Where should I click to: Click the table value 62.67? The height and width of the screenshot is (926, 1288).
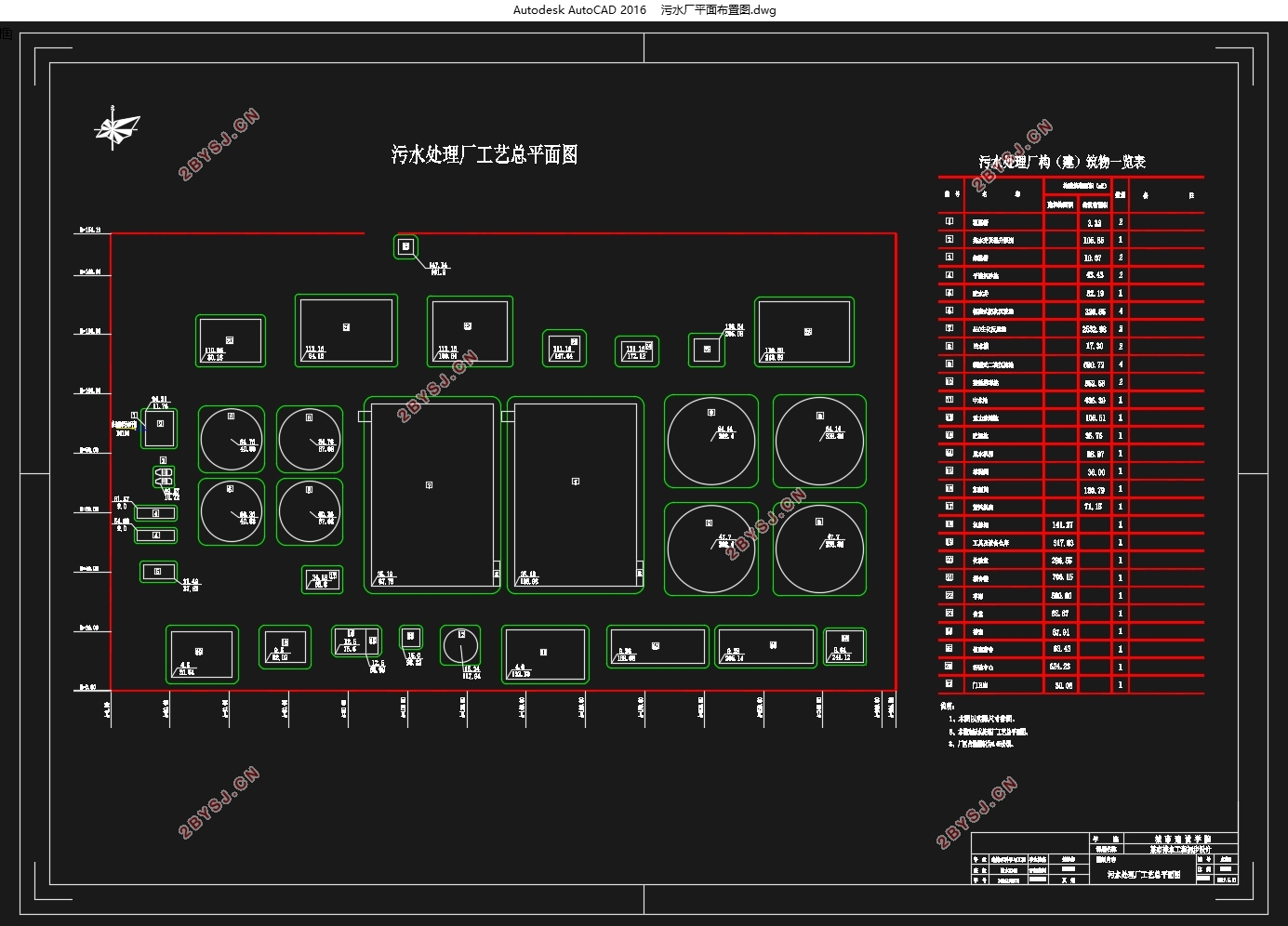pos(1061,615)
